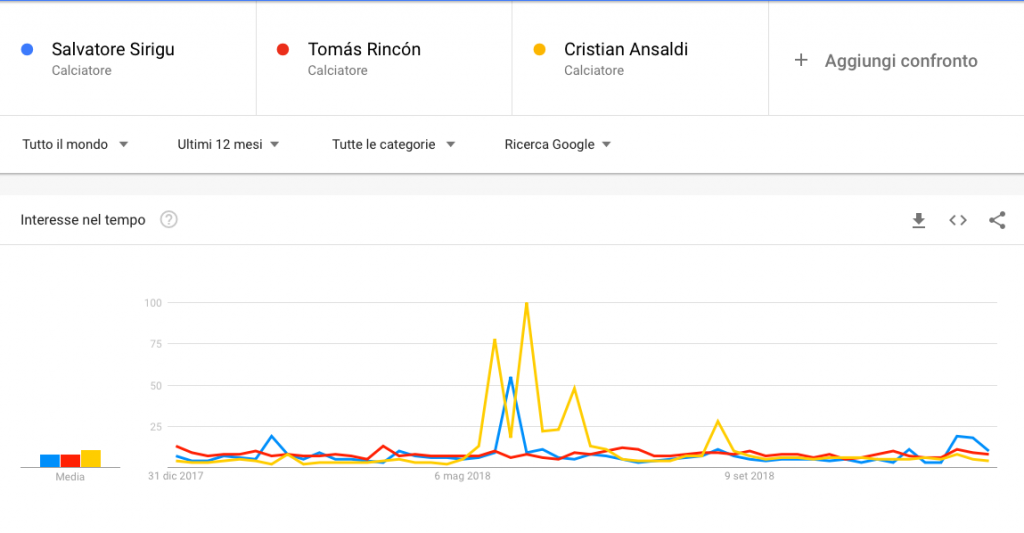The image size is (1024, 533).
Task: Click the plus icon to add comparison
Action: point(800,60)
